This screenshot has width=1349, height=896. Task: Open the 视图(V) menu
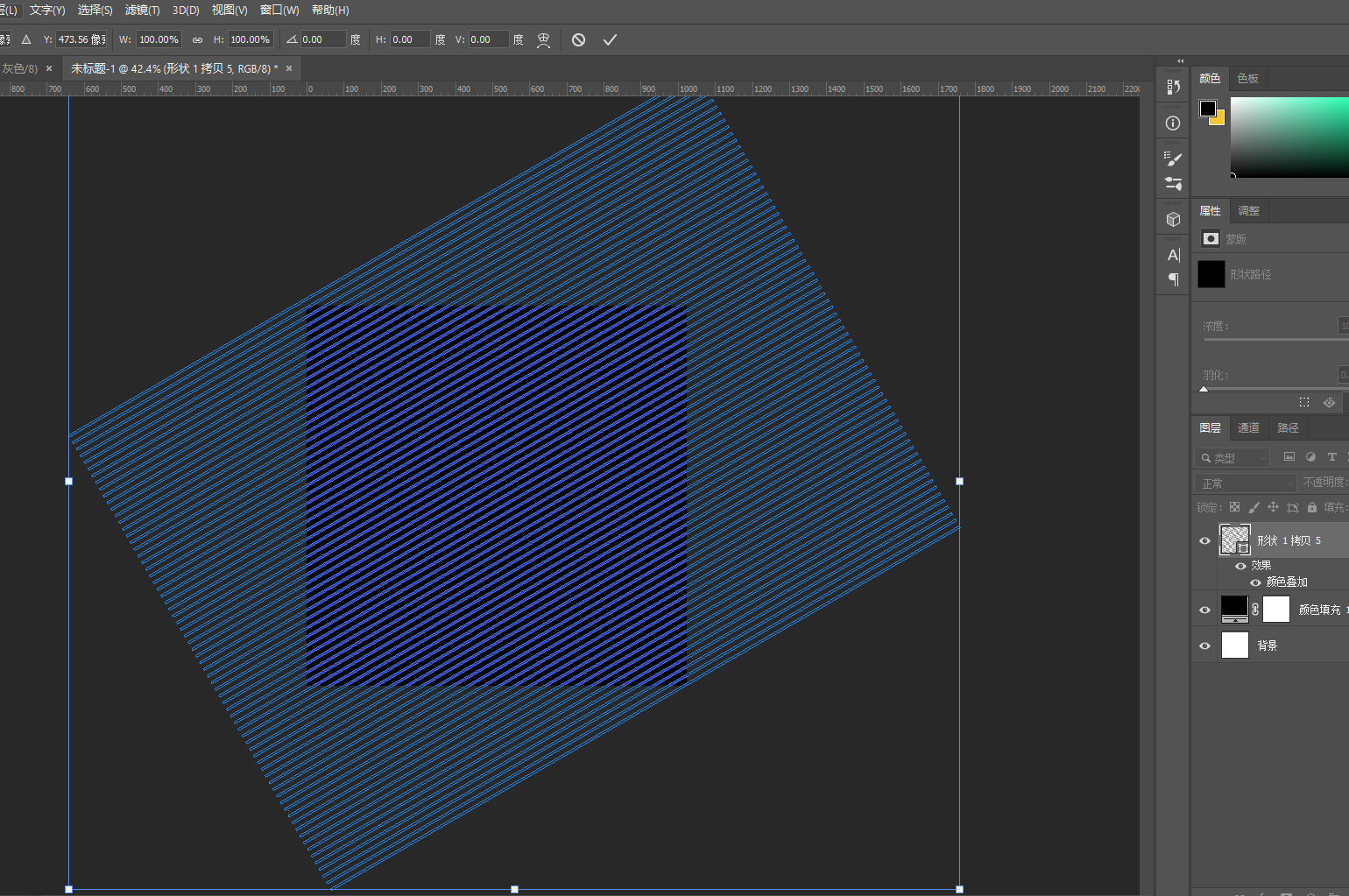coord(230,11)
